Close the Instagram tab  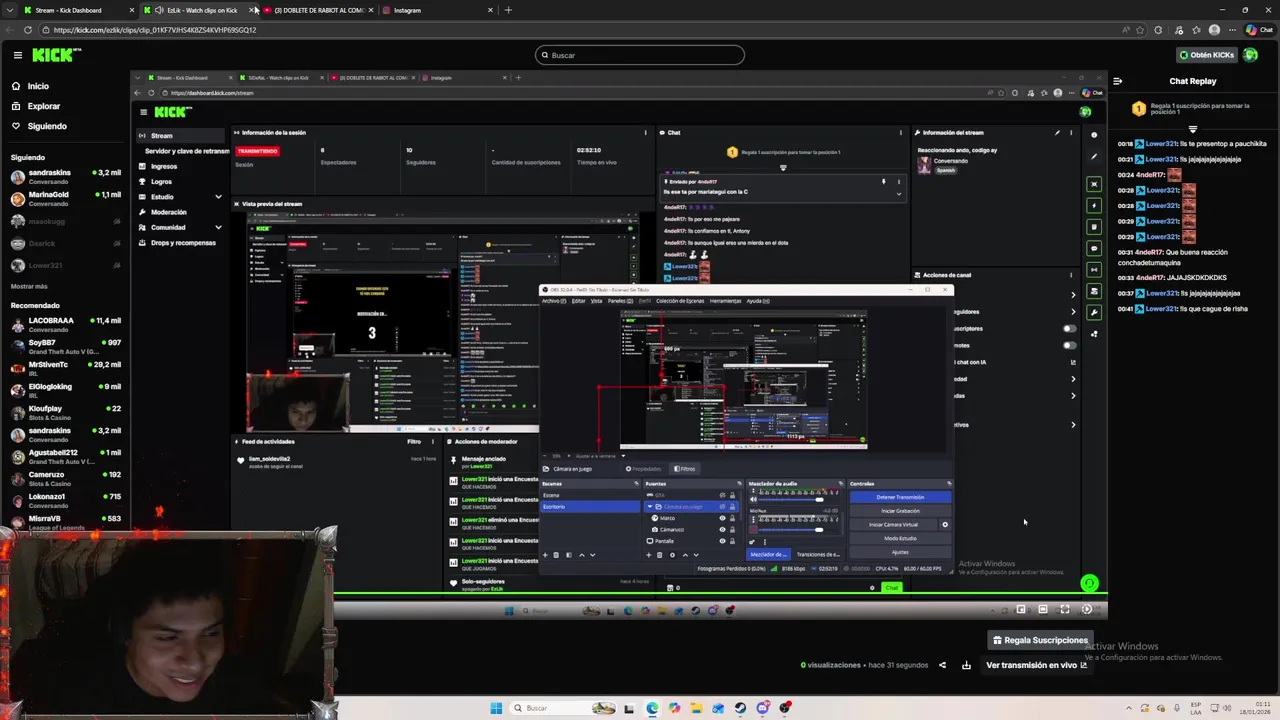(490, 10)
